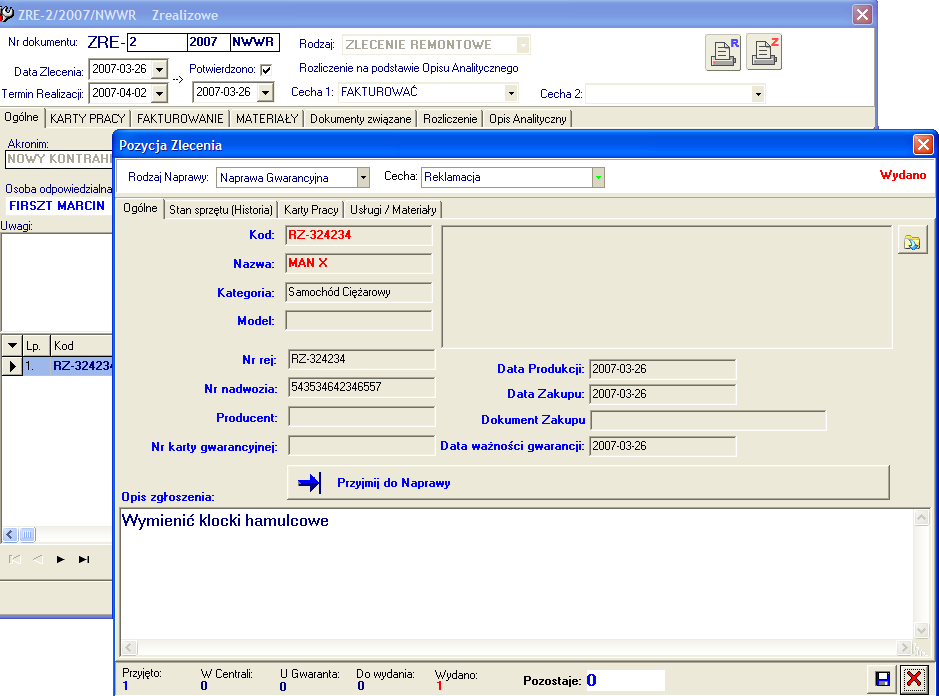Screen dimensions: 939x696
Task: Save position with floppy disk icon
Action: tap(882, 679)
